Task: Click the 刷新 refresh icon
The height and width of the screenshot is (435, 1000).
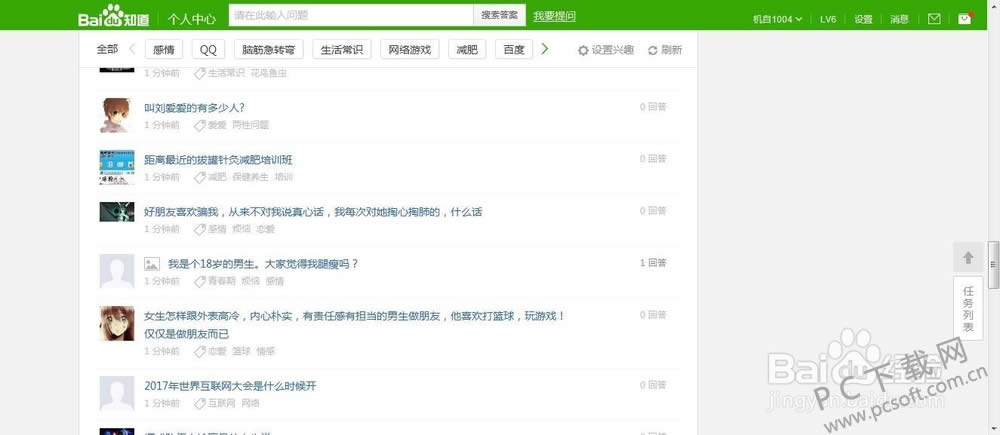Action: pyautogui.click(x=653, y=50)
